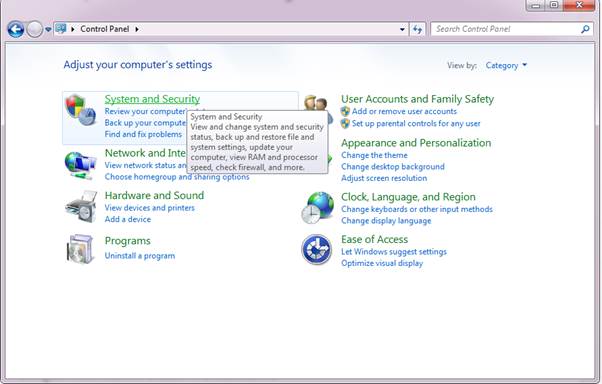Click Uninstall a program link
The height and width of the screenshot is (384, 602).
point(140,256)
